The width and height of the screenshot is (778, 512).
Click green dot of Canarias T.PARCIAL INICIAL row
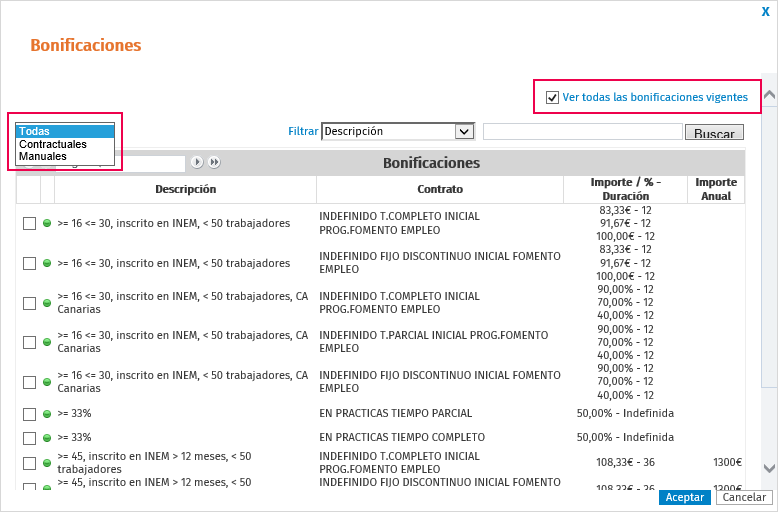click(x=47, y=342)
